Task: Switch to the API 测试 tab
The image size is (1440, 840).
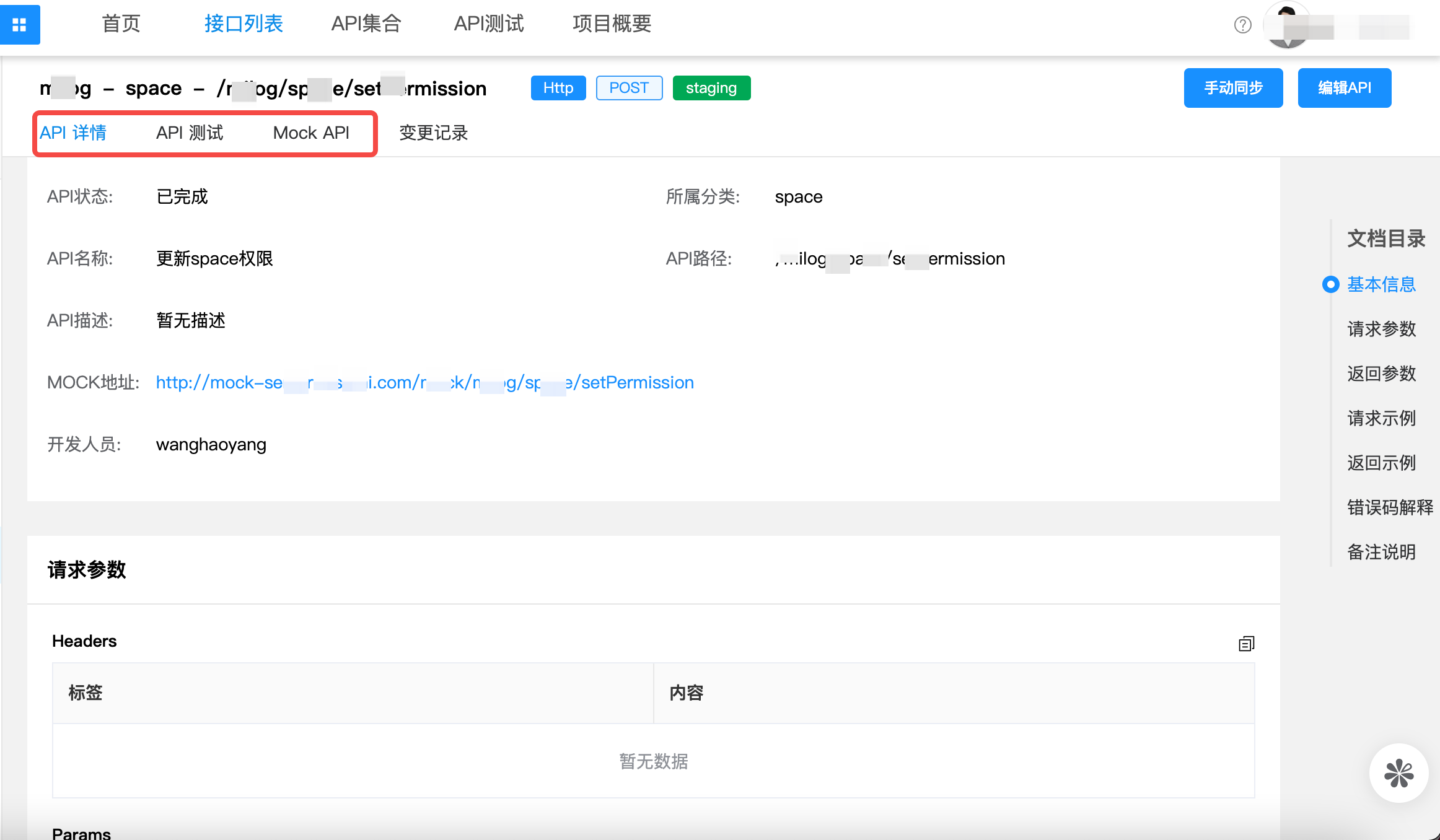Action: click(x=190, y=133)
